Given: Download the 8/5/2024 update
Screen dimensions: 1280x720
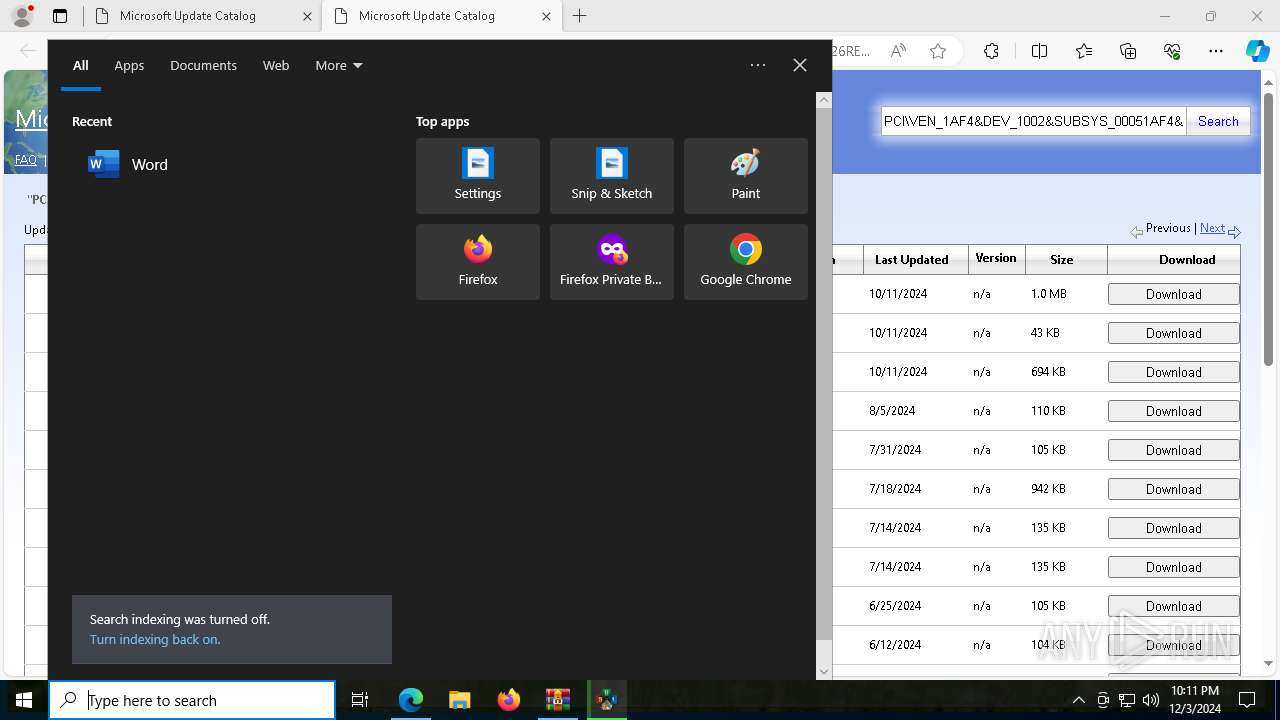Looking at the screenshot, I should pos(1174,411).
